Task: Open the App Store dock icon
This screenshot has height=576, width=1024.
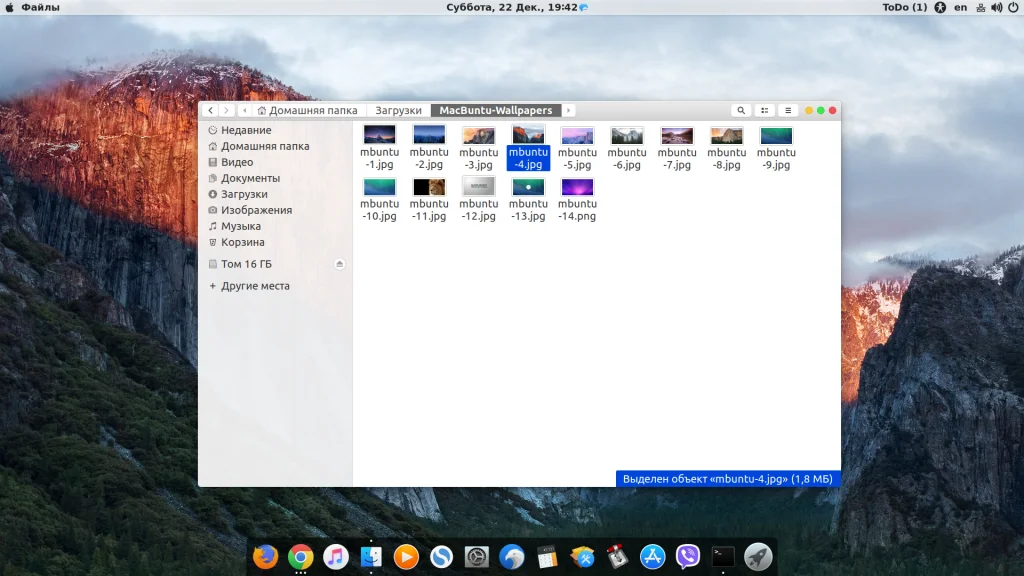Action: pyautogui.click(x=653, y=556)
